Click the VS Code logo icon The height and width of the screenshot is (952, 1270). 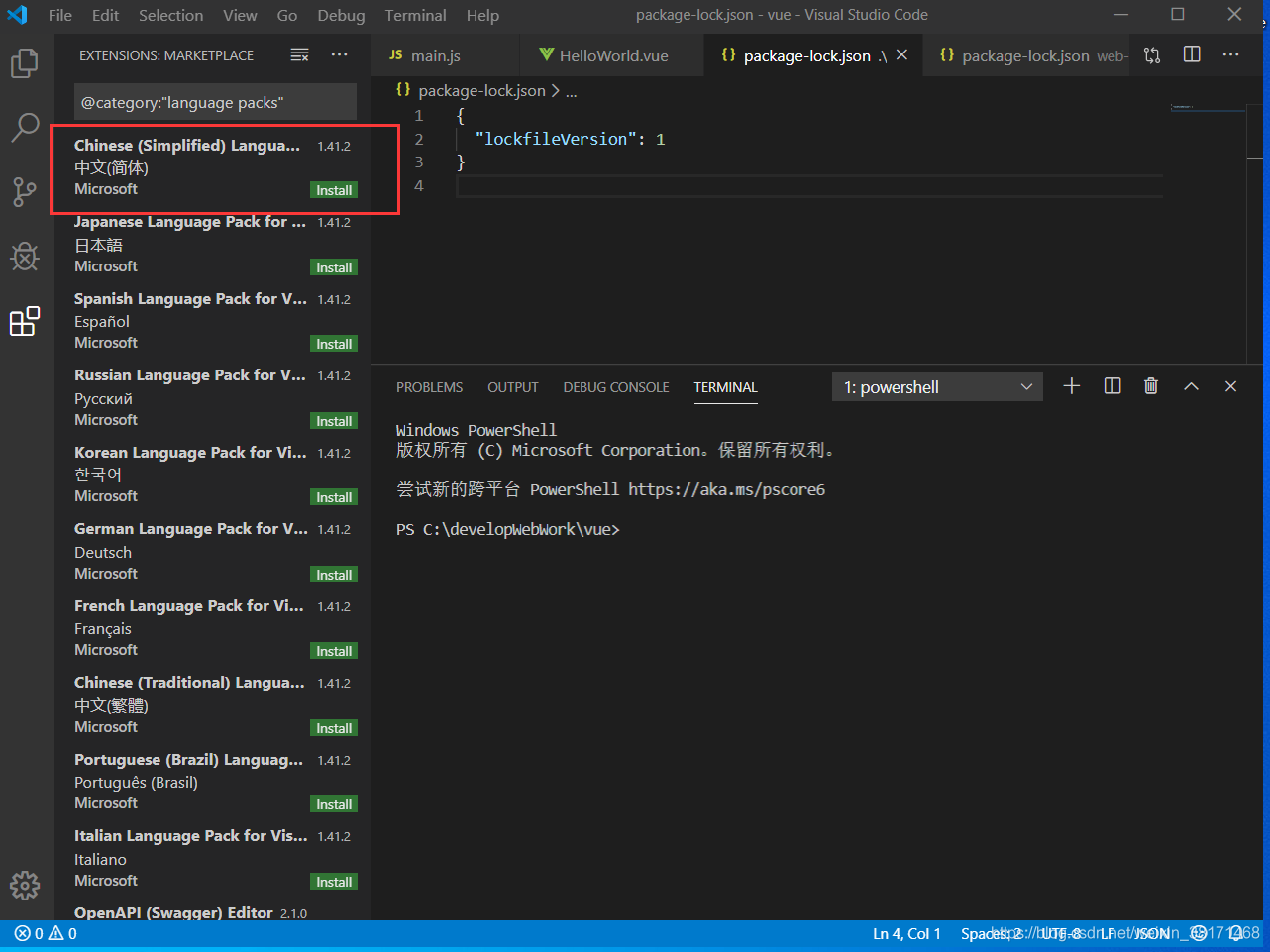(18, 15)
